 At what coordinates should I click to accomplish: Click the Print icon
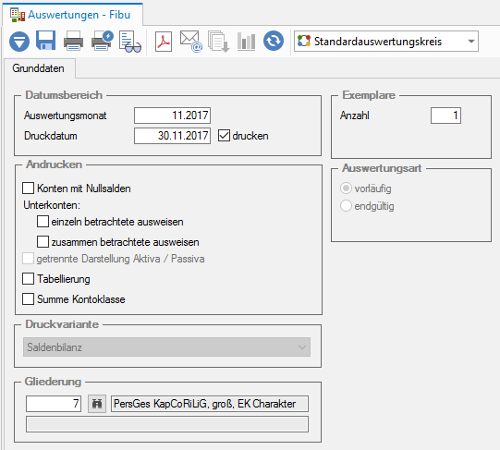coord(73,41)
